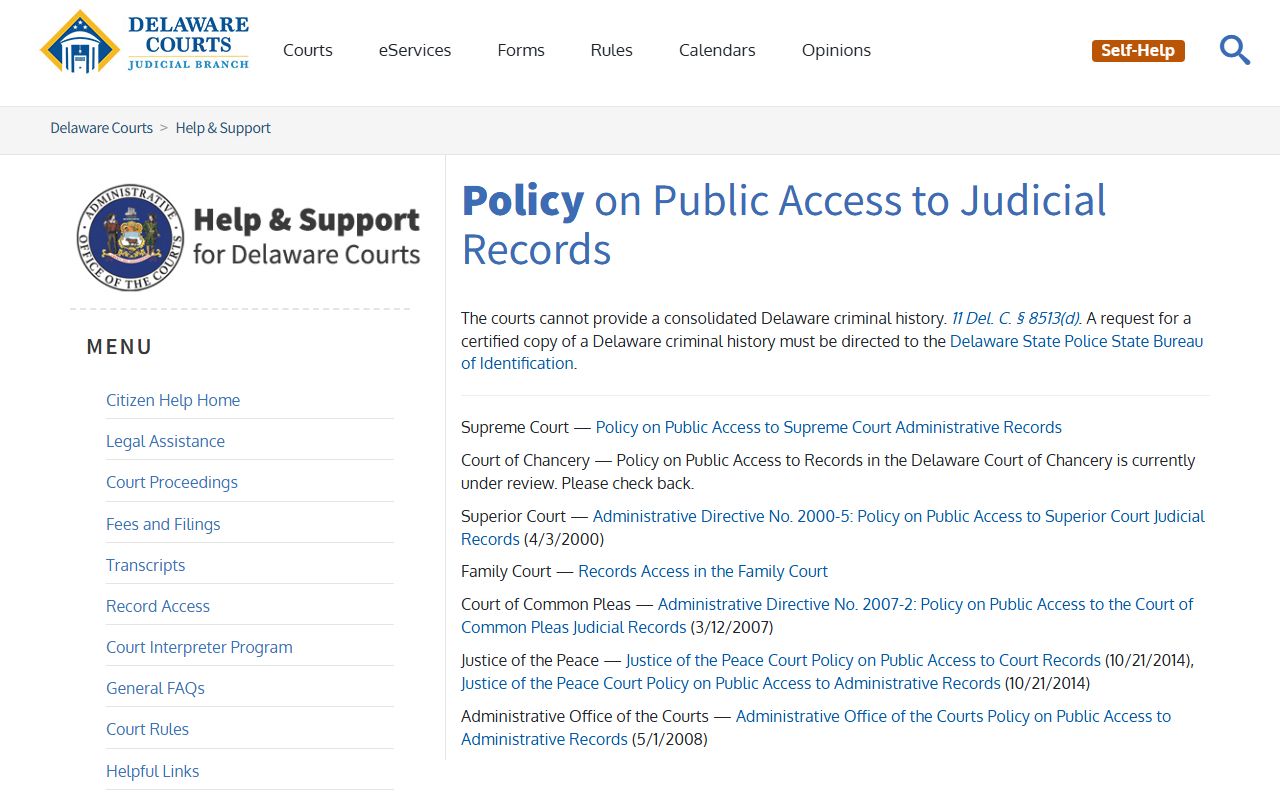
Task: Open the 11 Del. C. § 8513(d) statute link
Action: coord(1015,318)
